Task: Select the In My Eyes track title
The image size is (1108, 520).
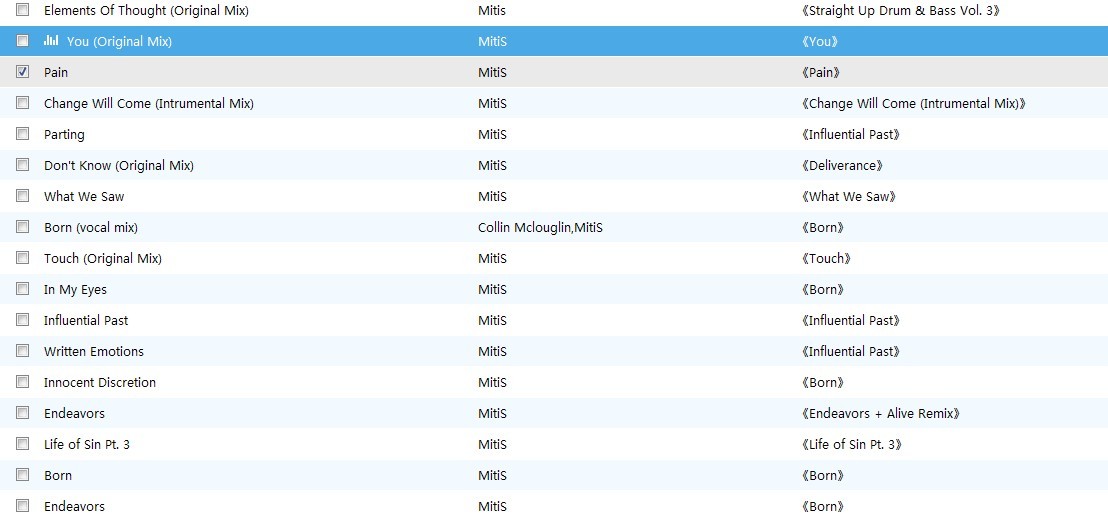Action: coord(75,290)
